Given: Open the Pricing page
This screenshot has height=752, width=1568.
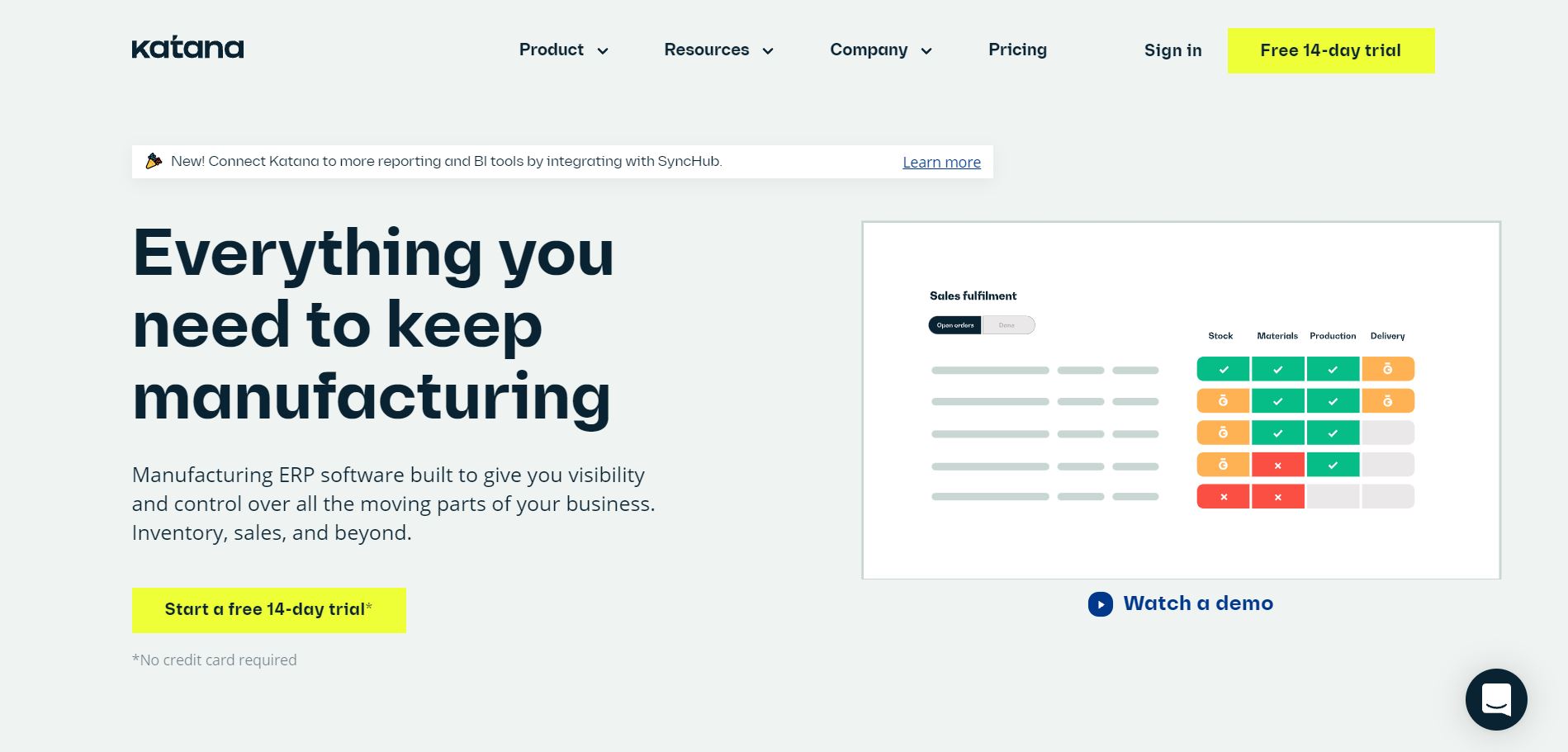Looking at the screenshot, I should click(x=1017, y=50).
